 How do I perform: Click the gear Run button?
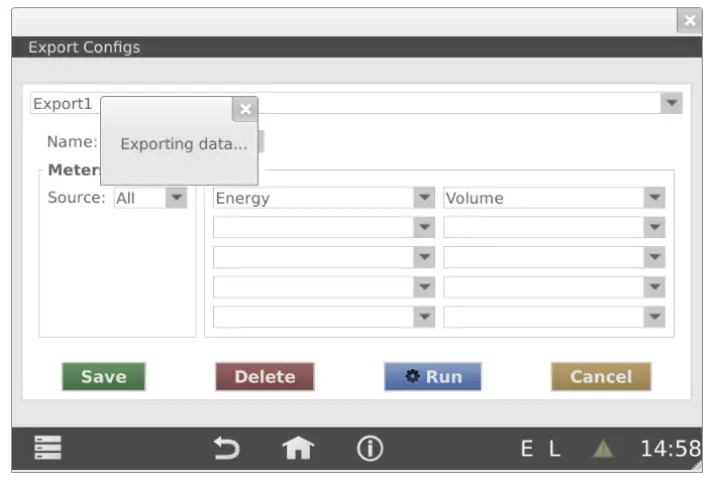click(433, 377)
